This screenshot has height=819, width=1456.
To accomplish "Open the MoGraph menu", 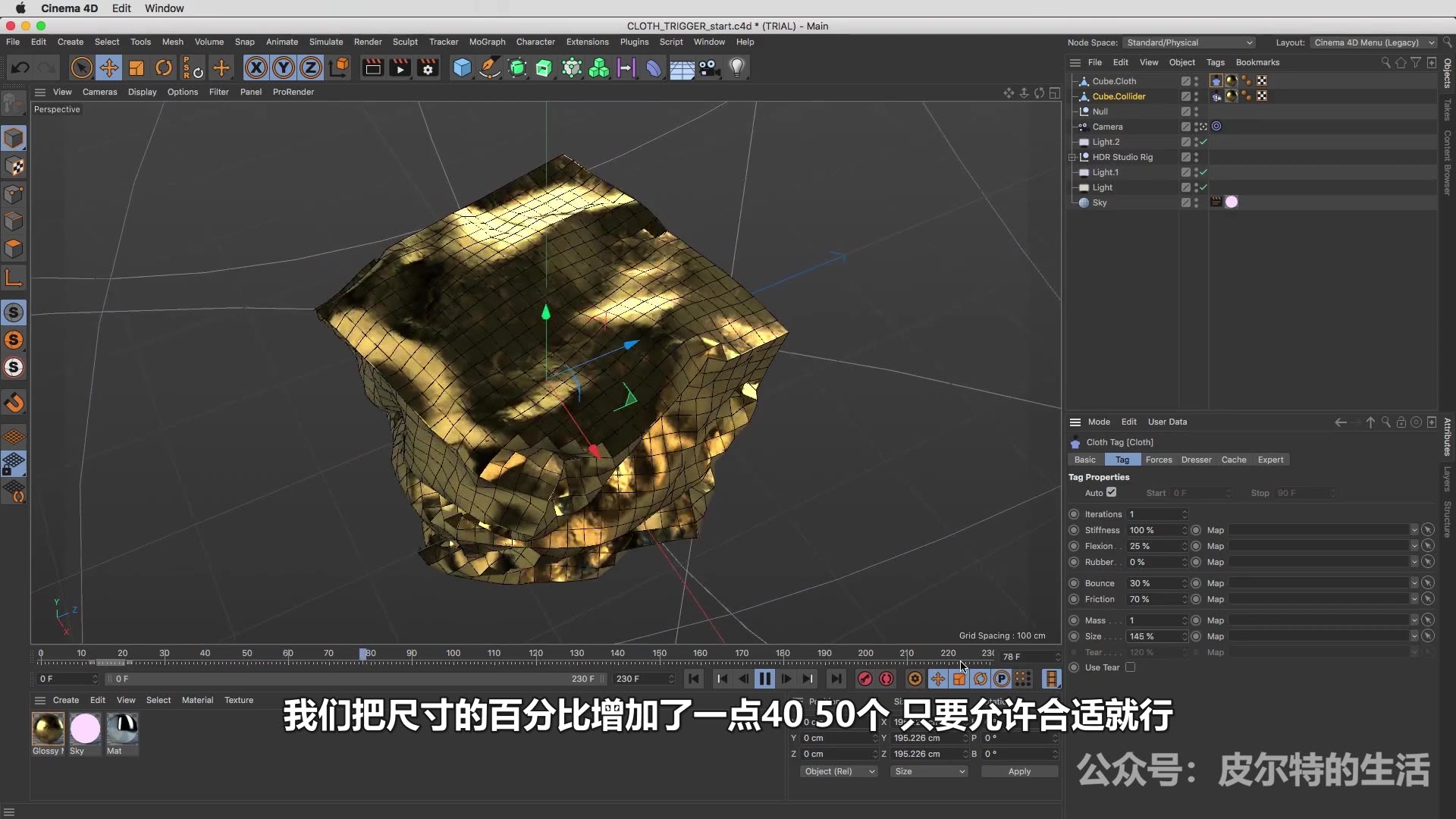I will (487, 42).
